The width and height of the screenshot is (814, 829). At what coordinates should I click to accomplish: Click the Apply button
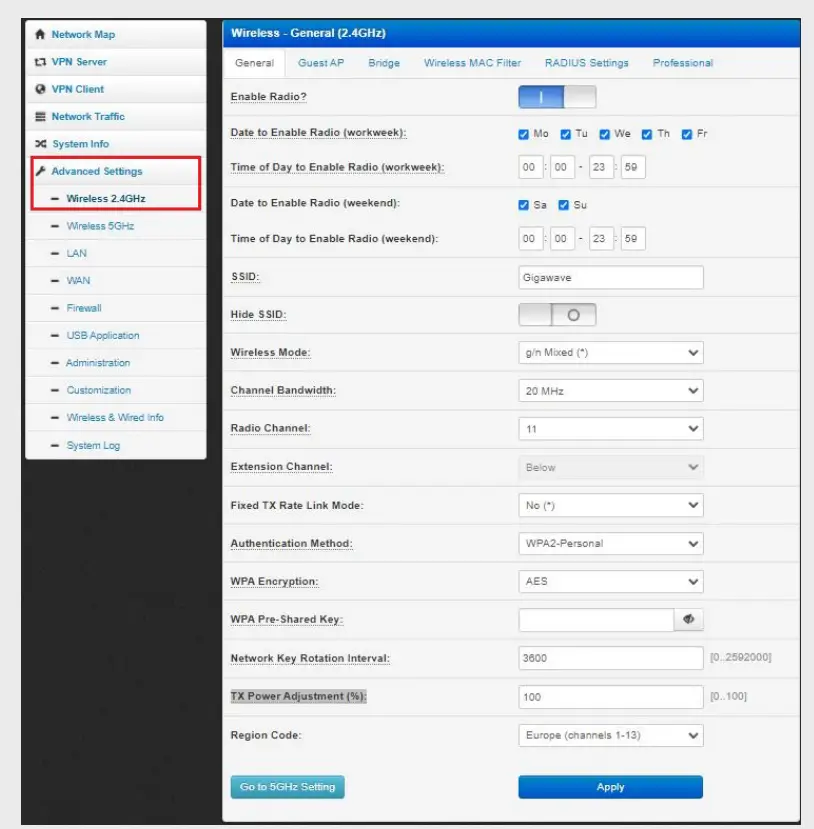coord(610,787)
